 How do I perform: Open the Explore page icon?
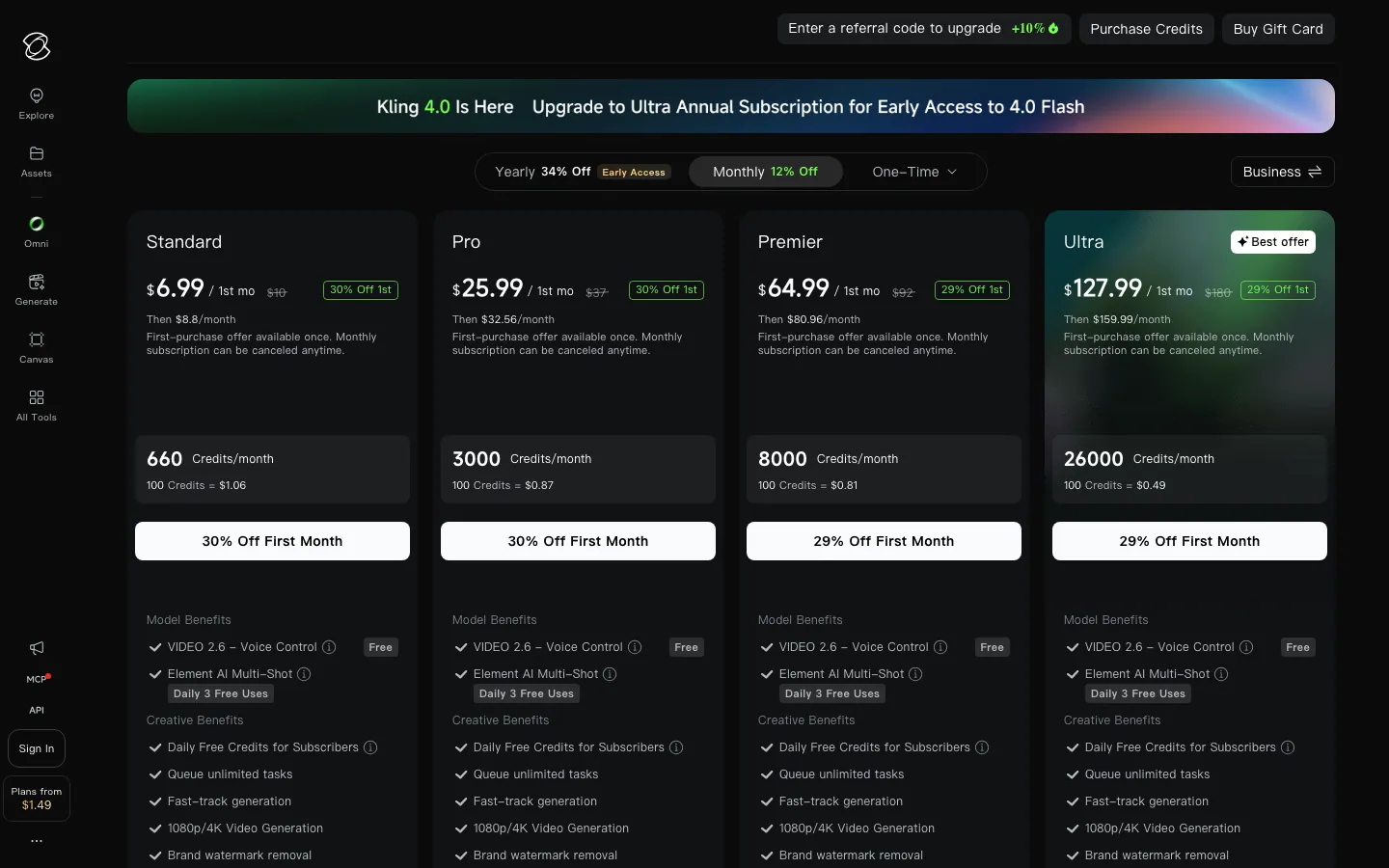point(37,95)
